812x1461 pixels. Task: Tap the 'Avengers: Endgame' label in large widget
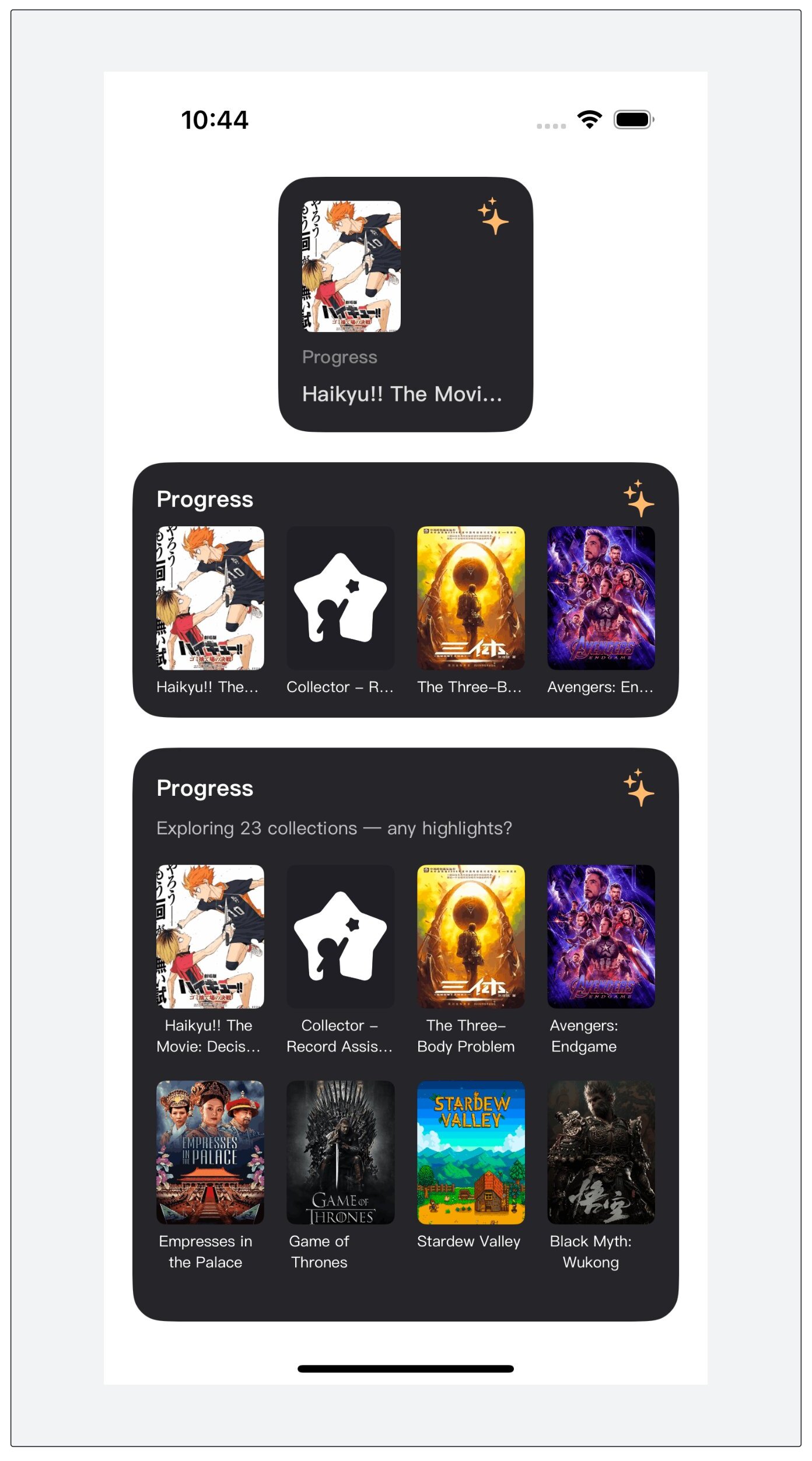pos(584,1036)
